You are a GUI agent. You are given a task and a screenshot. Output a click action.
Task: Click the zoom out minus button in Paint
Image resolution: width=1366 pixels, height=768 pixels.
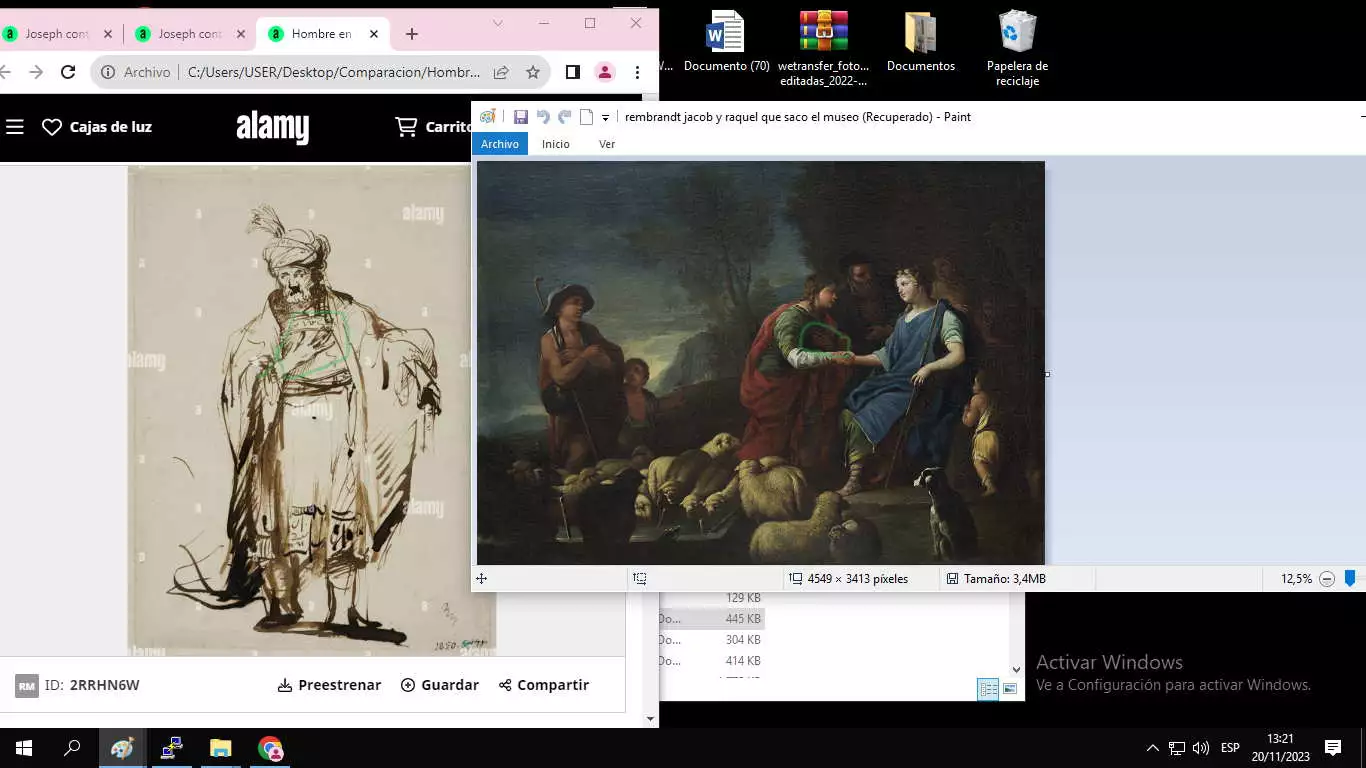[x=1327, y=579]
